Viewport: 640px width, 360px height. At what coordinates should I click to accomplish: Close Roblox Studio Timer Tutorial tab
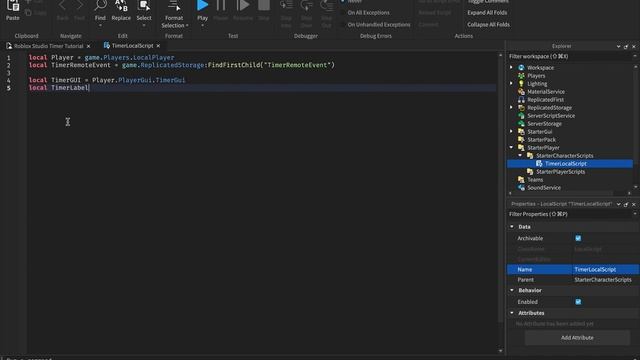(89, 47)
